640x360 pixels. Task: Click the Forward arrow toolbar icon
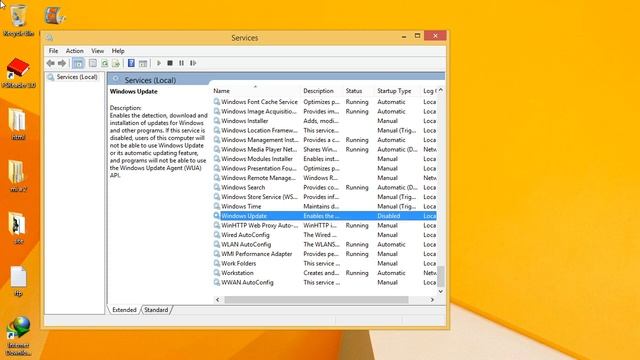62,63
